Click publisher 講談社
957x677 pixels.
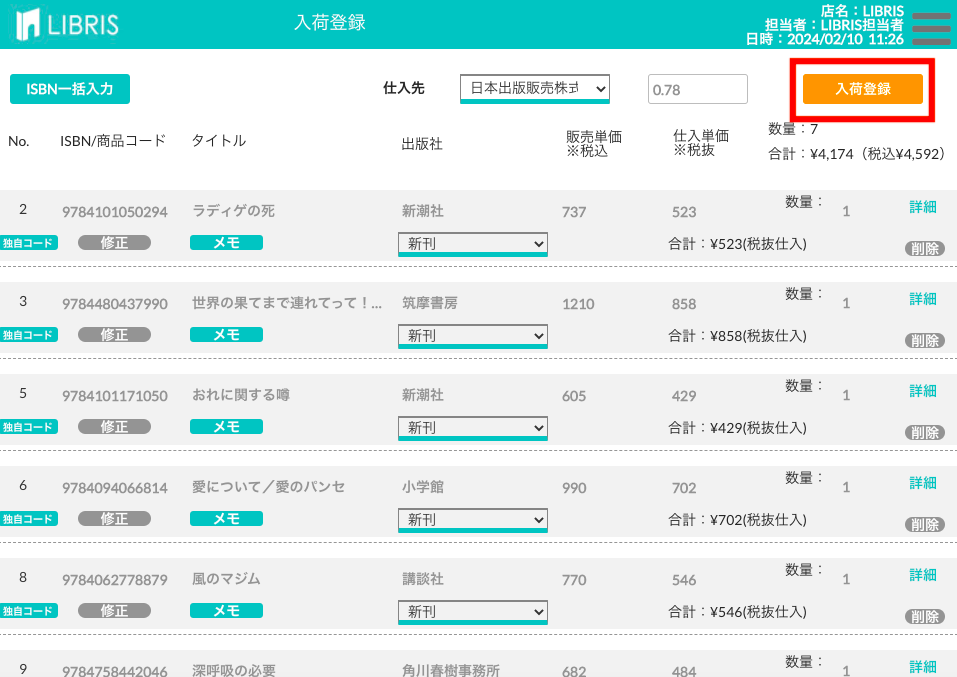[x=423, y=579]
